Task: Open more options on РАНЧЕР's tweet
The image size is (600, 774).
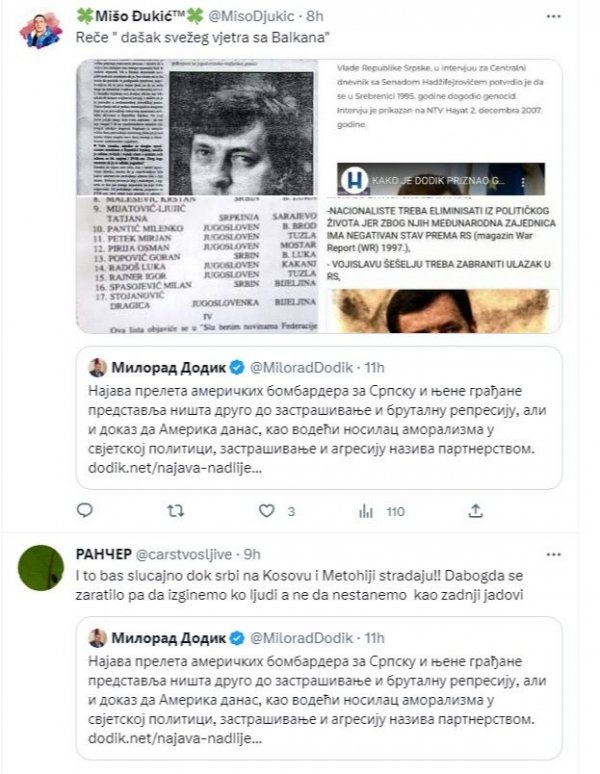Action: (x=554, y=554)
